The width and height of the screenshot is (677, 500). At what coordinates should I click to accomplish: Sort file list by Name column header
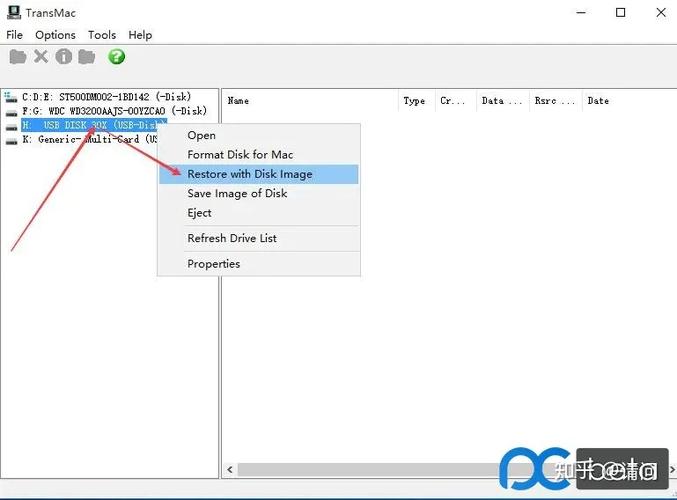pos(238,101)
